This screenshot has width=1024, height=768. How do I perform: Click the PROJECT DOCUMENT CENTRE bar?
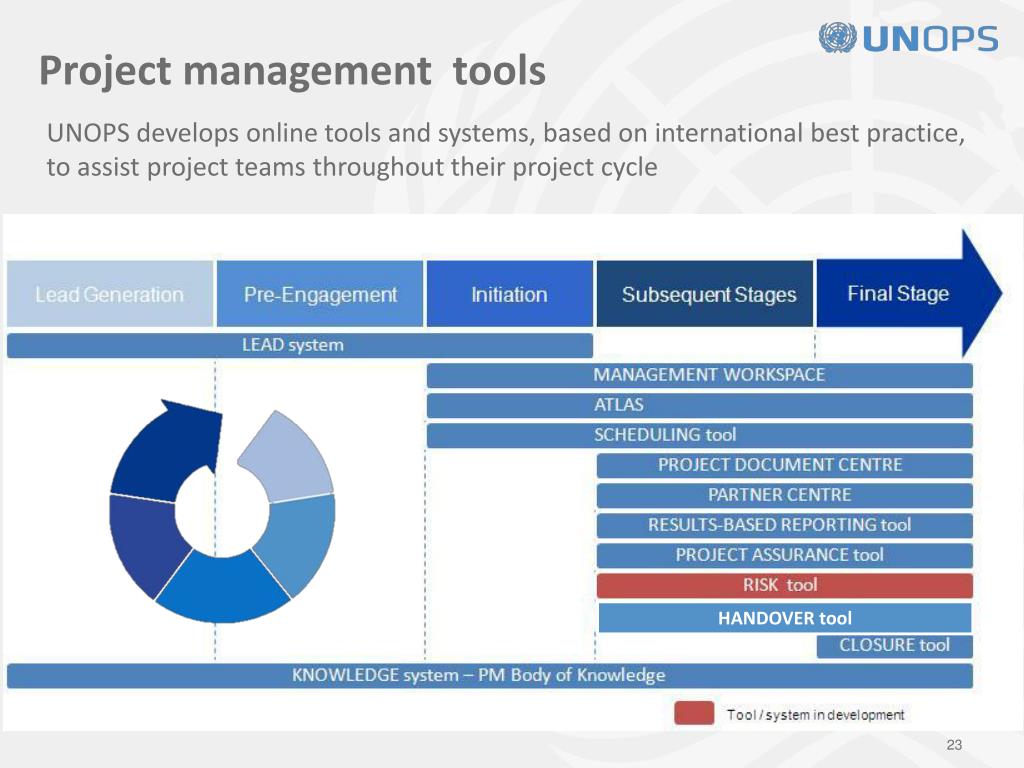[784, 465]
